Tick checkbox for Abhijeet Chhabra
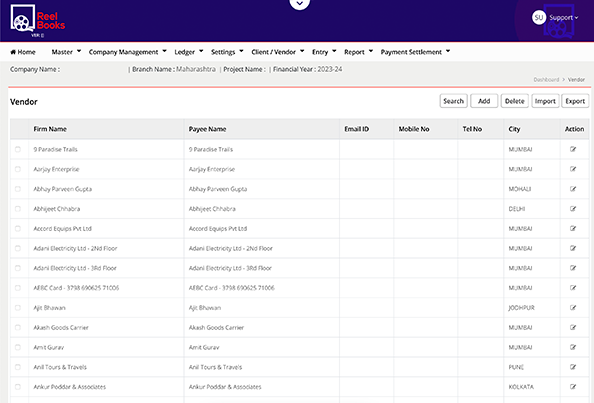Screen dimensions: 594x403 coord(18,209)
